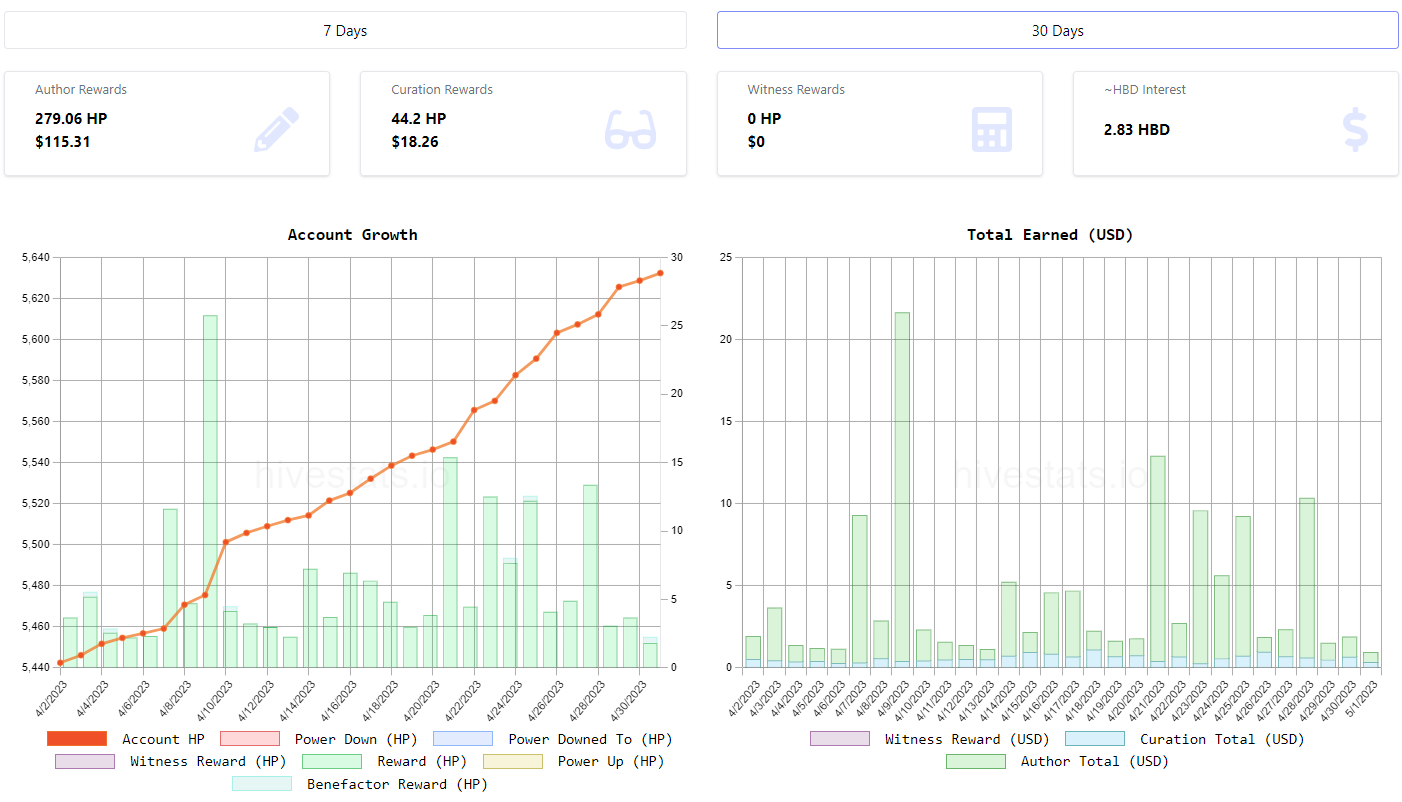
Task: Click the 5,640 y-axis label
Action: pos(35,258)
